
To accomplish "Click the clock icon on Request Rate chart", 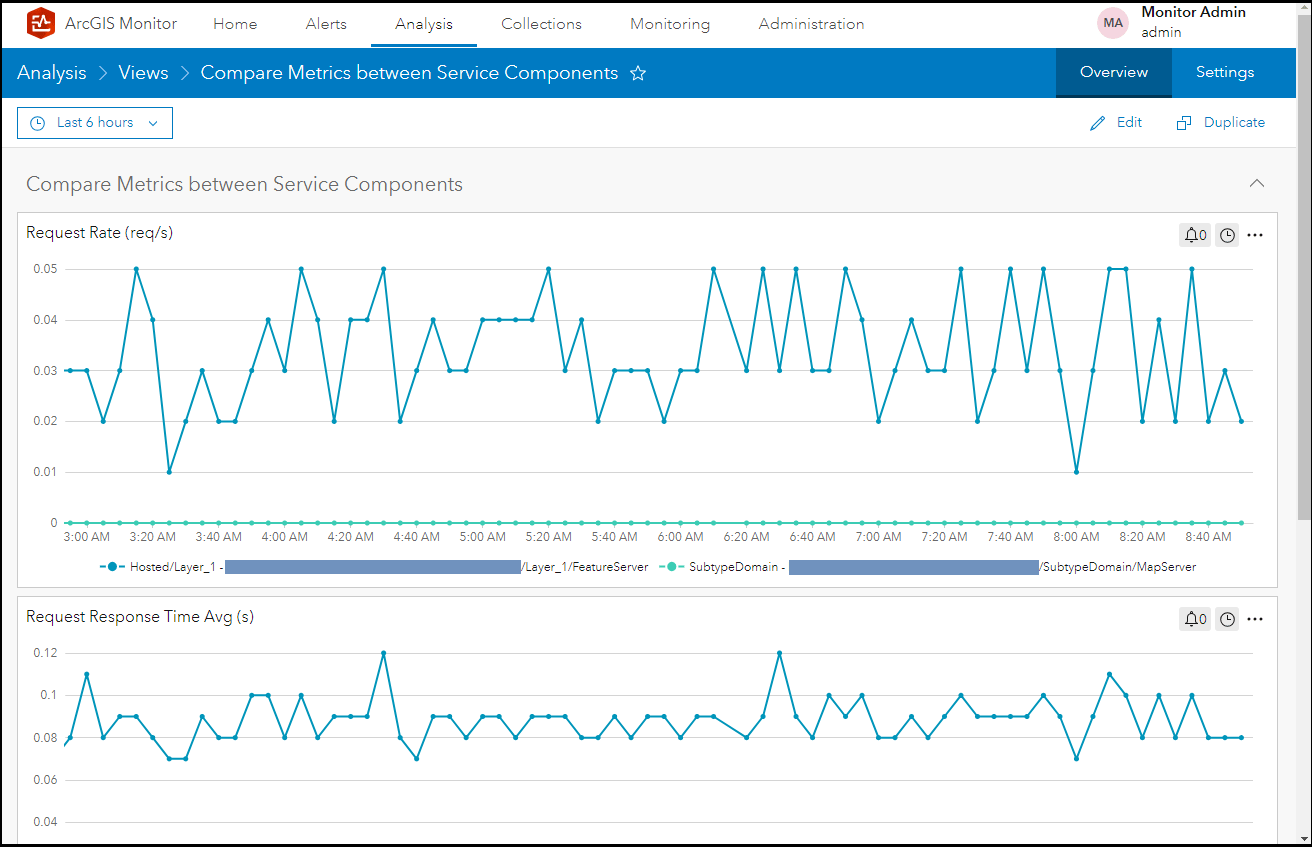I will pyautogui.click(x=1227, y=235).
